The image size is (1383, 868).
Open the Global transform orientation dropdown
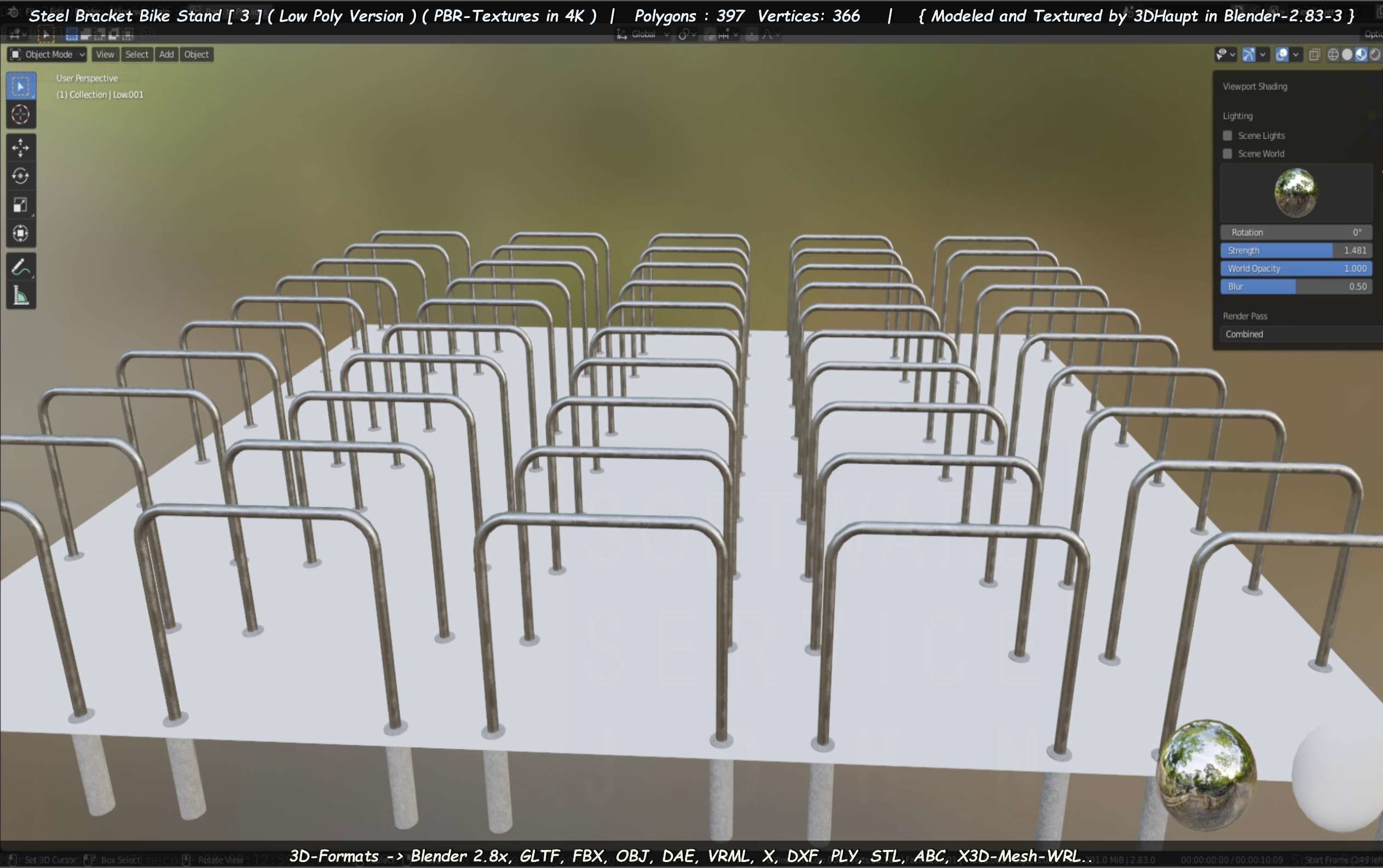643,35
